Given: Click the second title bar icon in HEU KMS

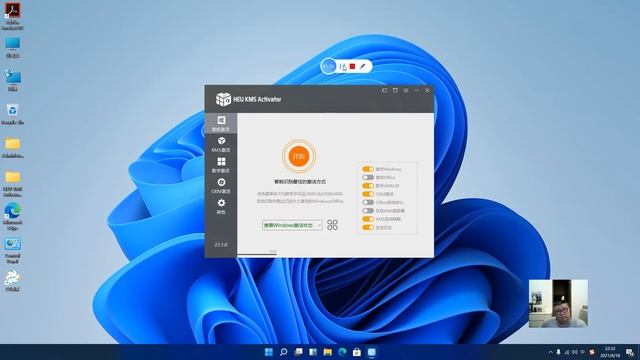Looking at the screenshot, I should pyautogui.click(x=395, y=90).
